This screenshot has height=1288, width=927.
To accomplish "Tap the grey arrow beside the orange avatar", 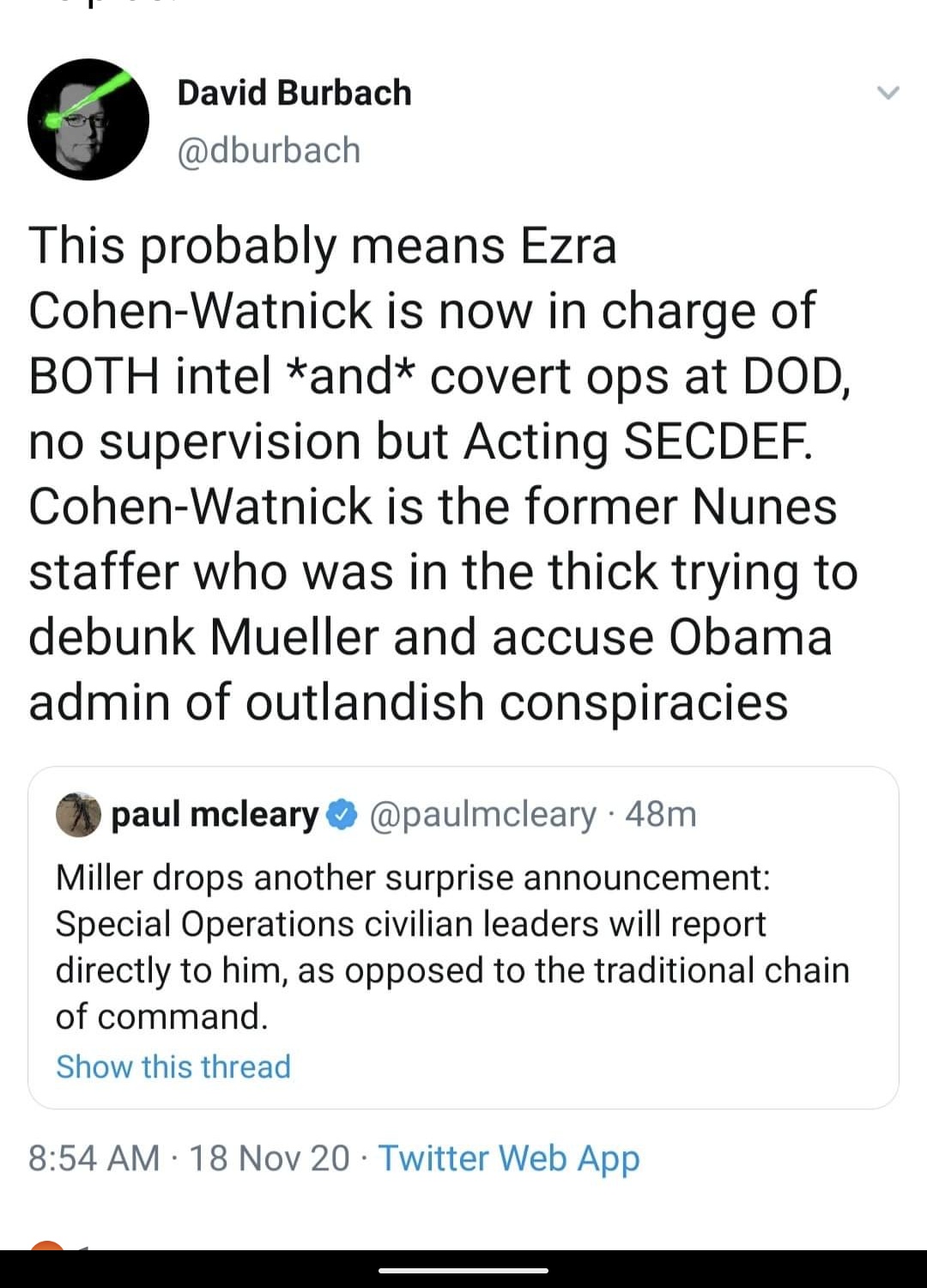I will (x=83, y=1248).
